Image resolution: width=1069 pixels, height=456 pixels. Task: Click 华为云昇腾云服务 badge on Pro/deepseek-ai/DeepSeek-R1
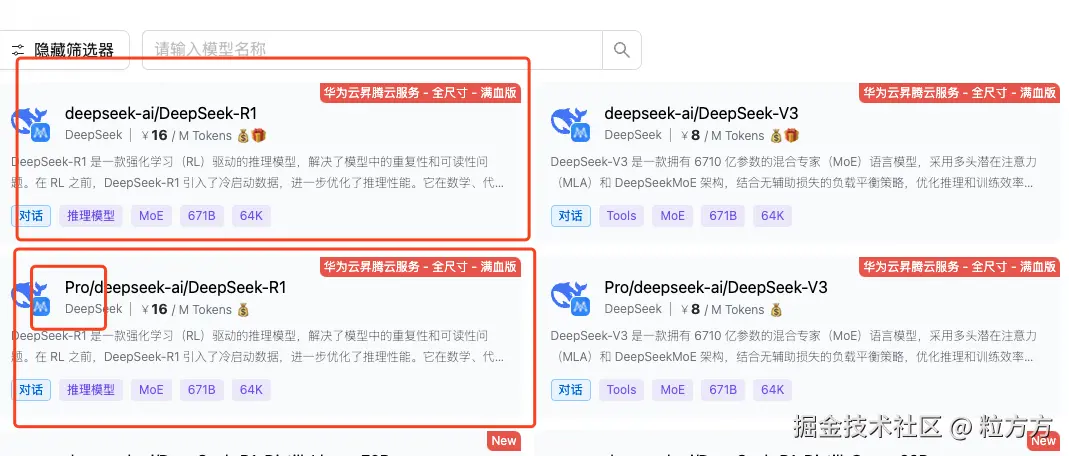coord(421,267)
